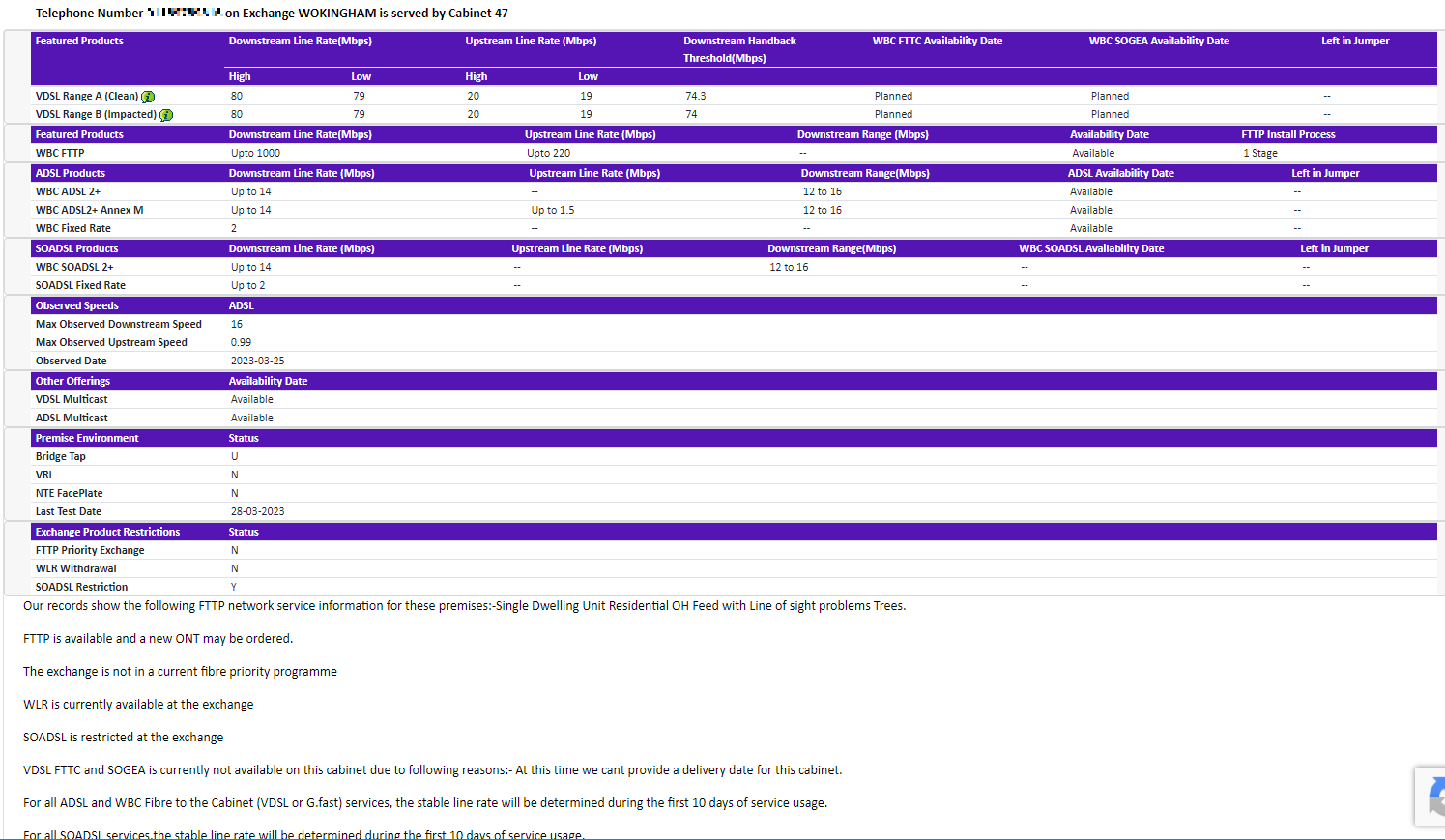This screenshot has width=1445, height=840.
Task: Select the WBC SOGEA Availability Date column header
Action: (1159, 41)
